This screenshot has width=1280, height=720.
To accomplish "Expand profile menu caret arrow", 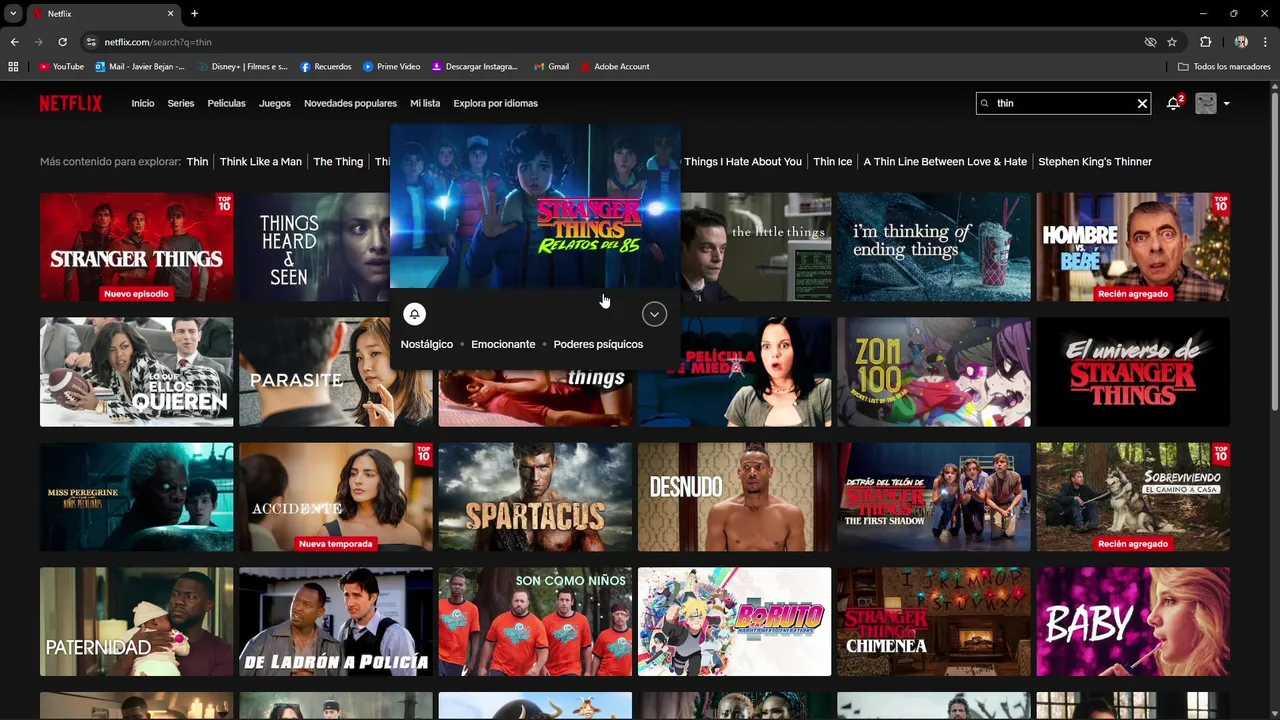I will [1227, 103].
